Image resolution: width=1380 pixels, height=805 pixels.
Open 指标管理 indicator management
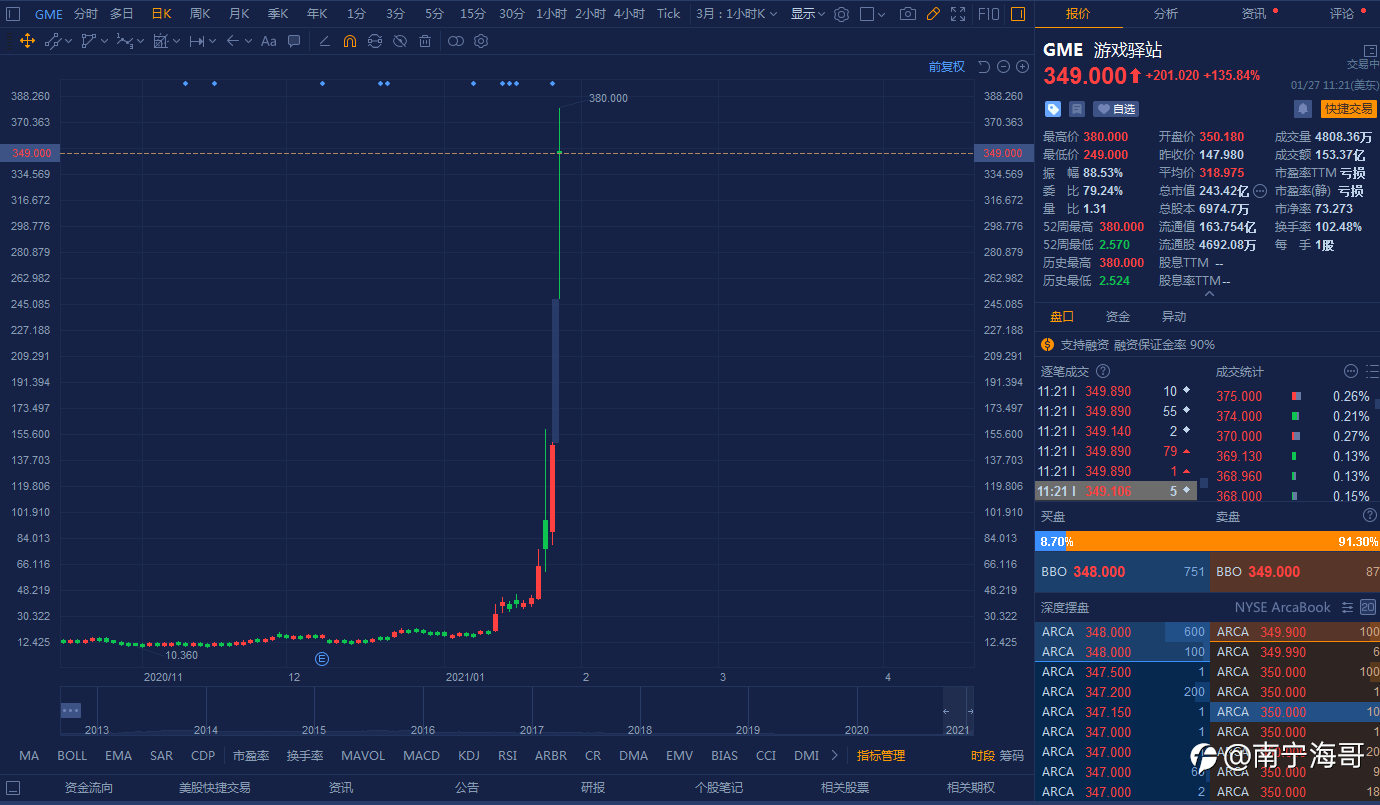[881, 756]
